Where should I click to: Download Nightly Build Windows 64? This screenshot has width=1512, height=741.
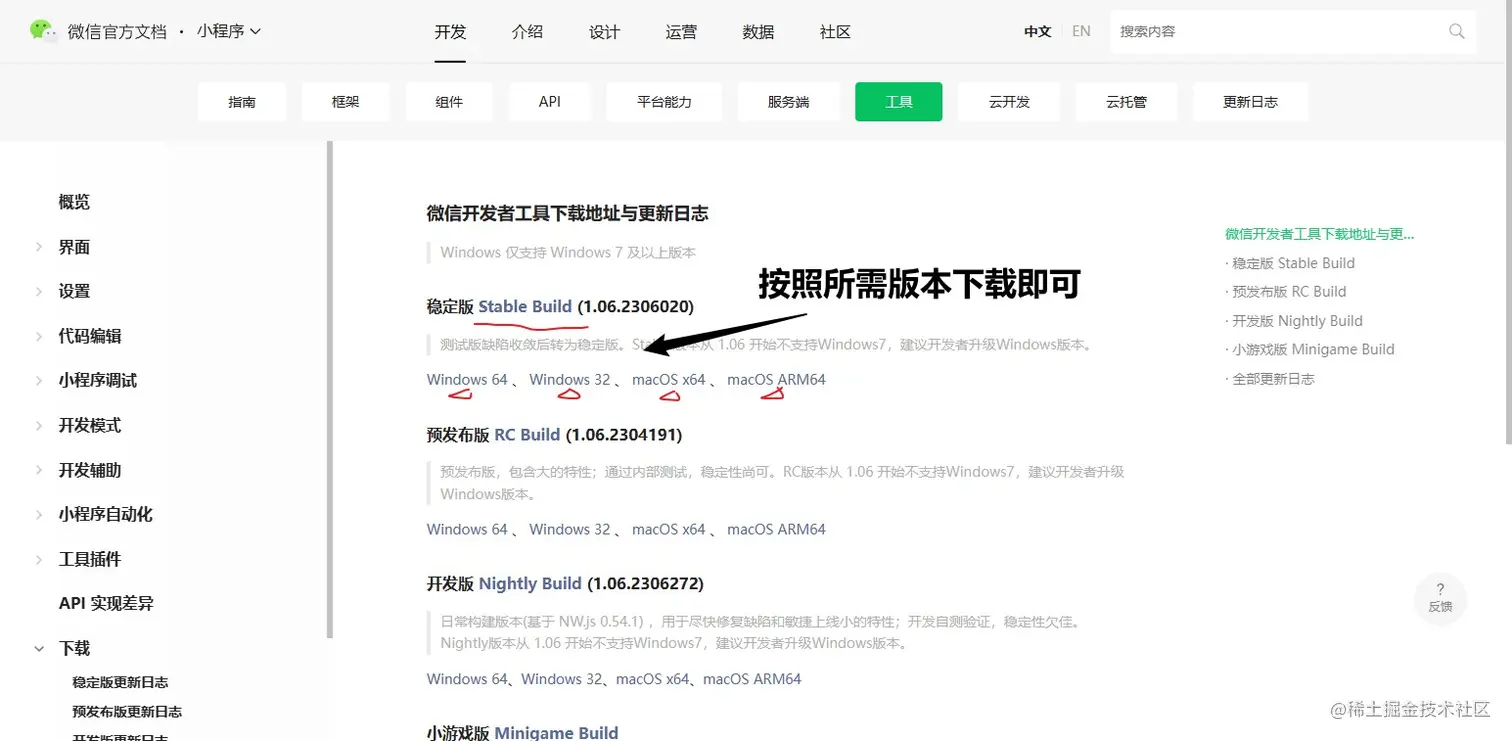click(467, 679)
